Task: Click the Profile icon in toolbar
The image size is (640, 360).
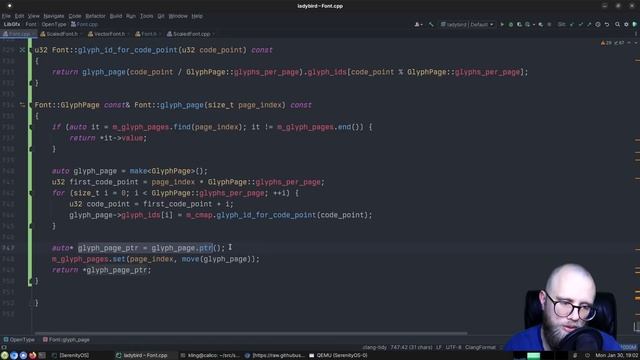Action: (x=528, y=24)
